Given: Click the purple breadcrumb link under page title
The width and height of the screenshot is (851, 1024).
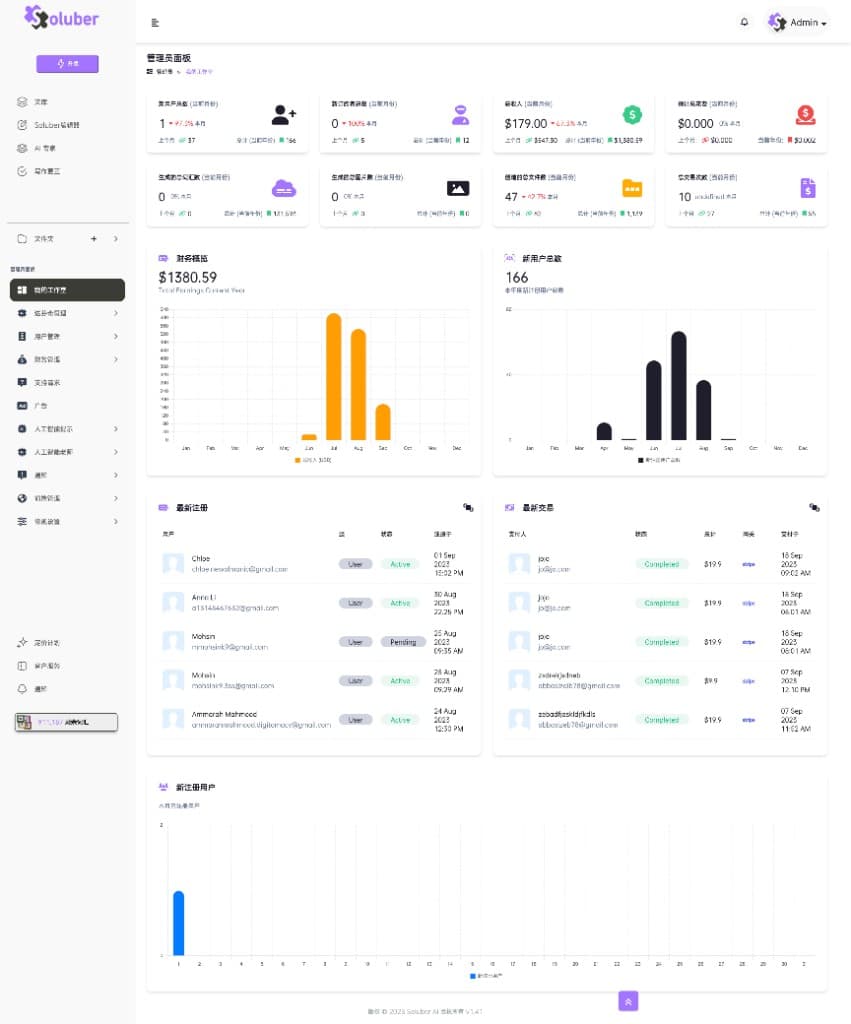Looking at the screenshot, I should (199, 72).
